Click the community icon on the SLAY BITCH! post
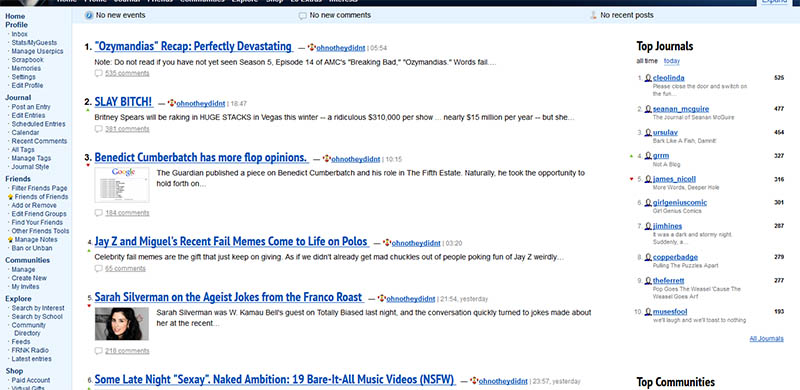Viewport: 800px width, 390px height. (x=172, y=103)
